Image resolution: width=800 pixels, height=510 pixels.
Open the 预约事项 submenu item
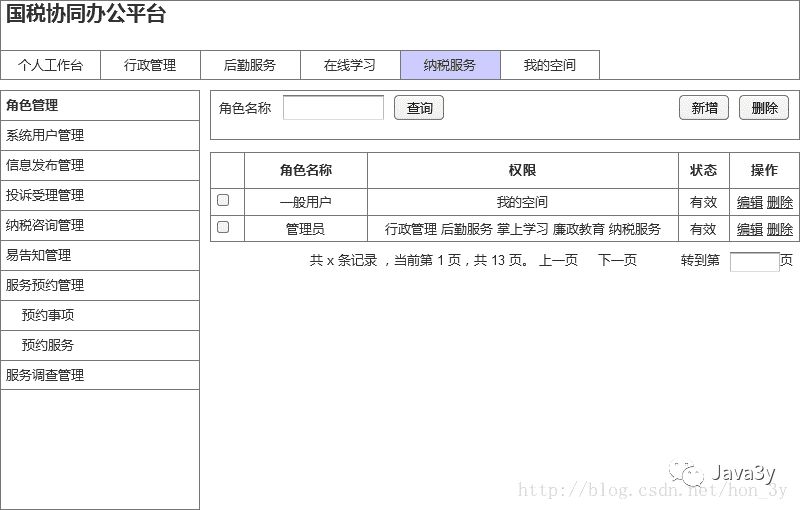pyautogui.click(x=100, y=315)
